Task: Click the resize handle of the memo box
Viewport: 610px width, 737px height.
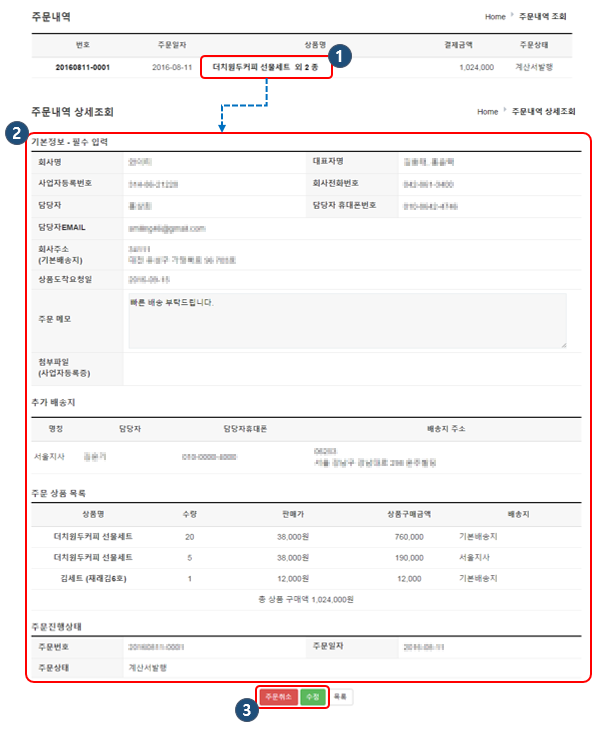Action: [x=563, y=344]
